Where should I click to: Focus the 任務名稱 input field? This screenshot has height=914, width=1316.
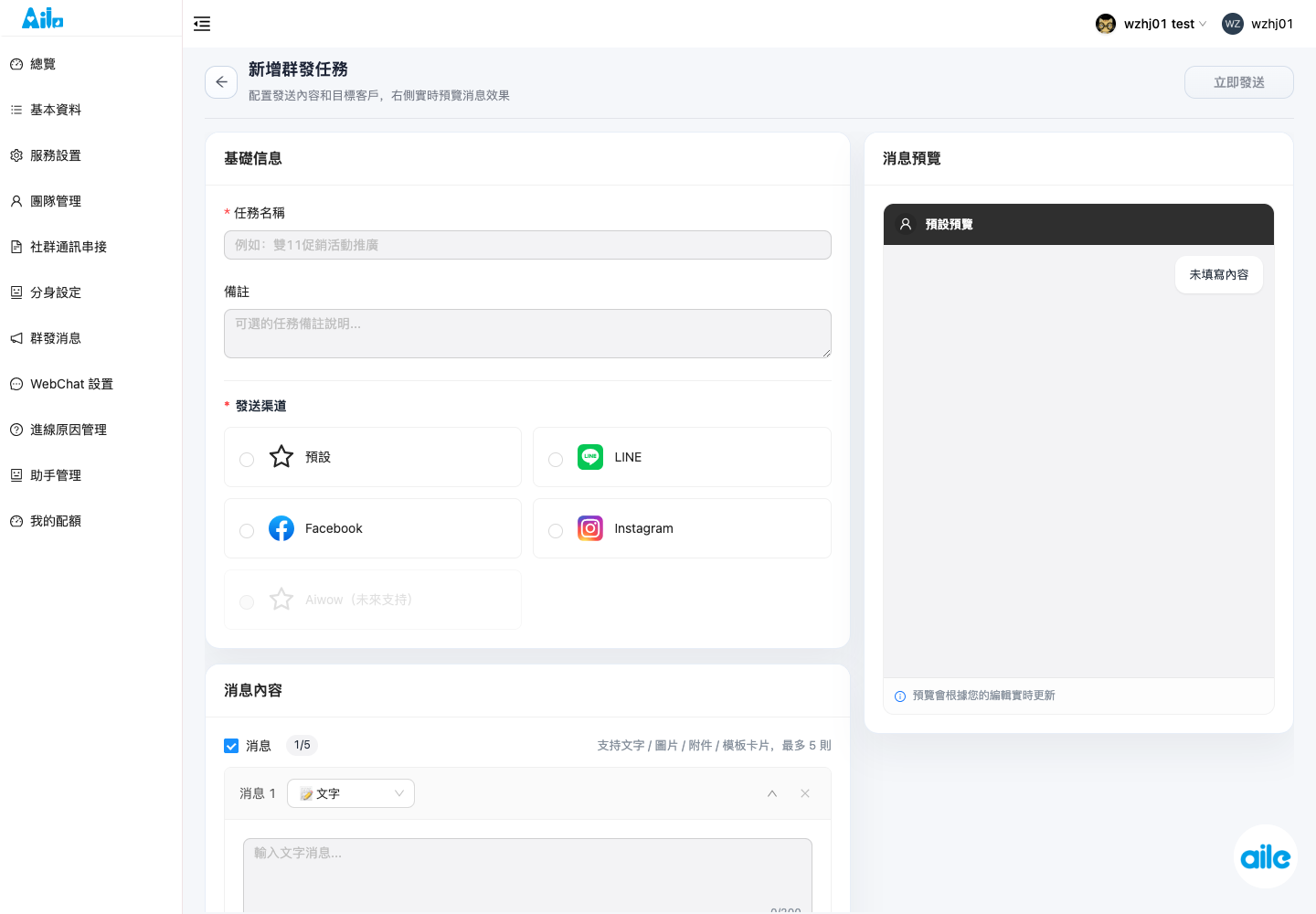[527, 245]
